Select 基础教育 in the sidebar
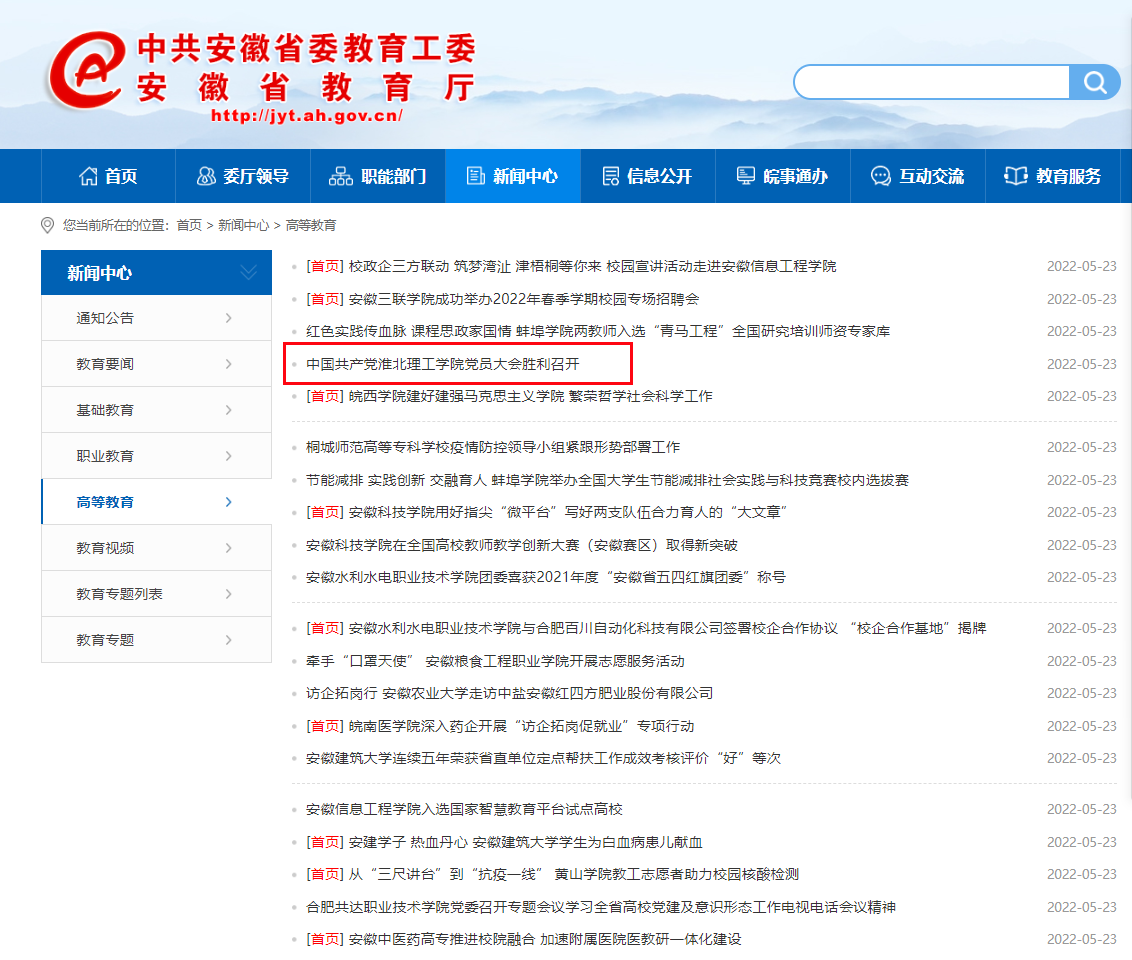Viewport: 1132px width, 960px height. (105, 410)
